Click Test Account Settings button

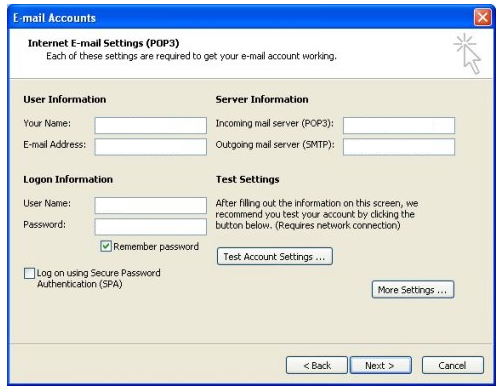(275, 256)
